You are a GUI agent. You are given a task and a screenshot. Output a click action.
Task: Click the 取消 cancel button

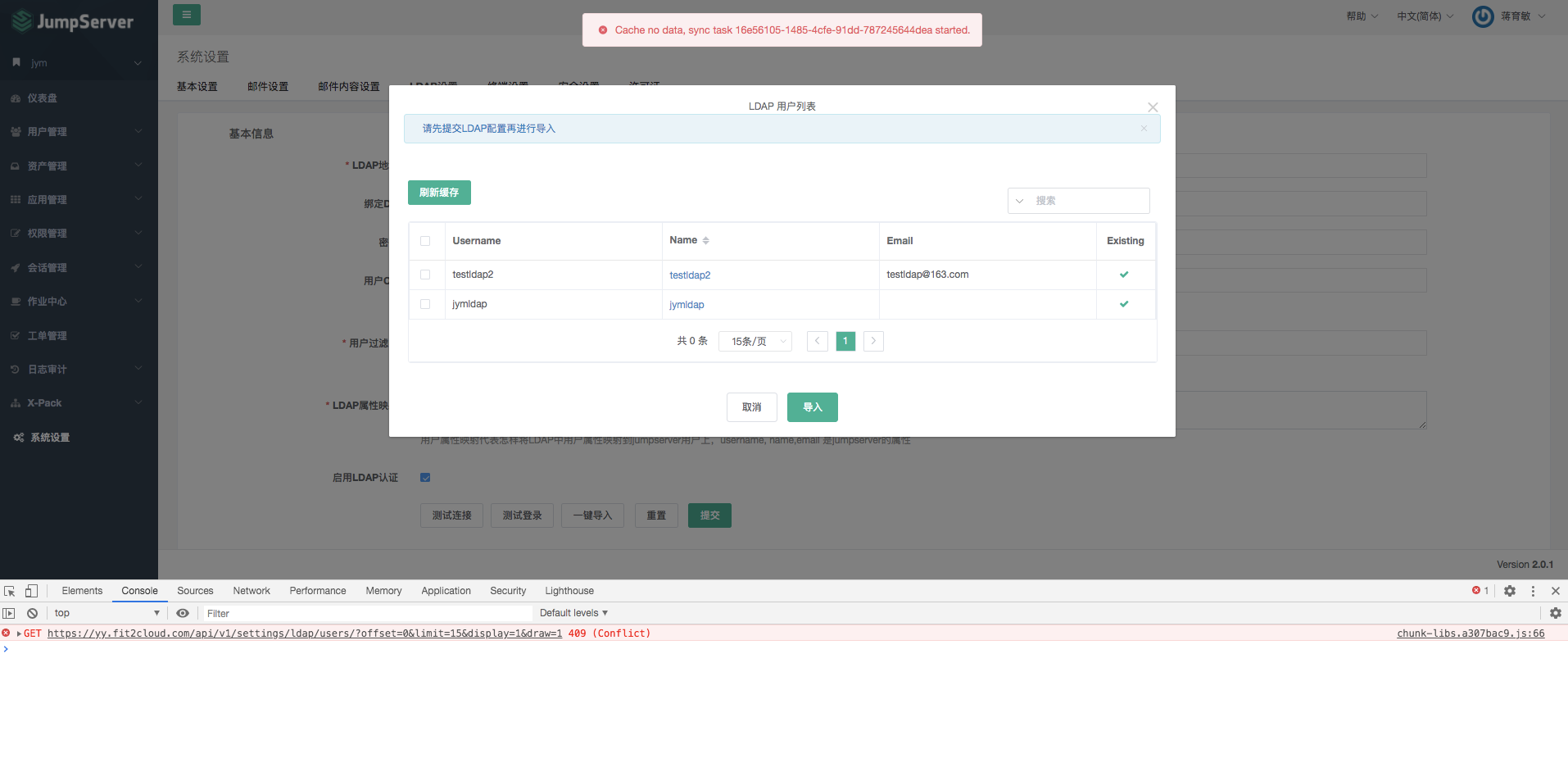point(751,407)
